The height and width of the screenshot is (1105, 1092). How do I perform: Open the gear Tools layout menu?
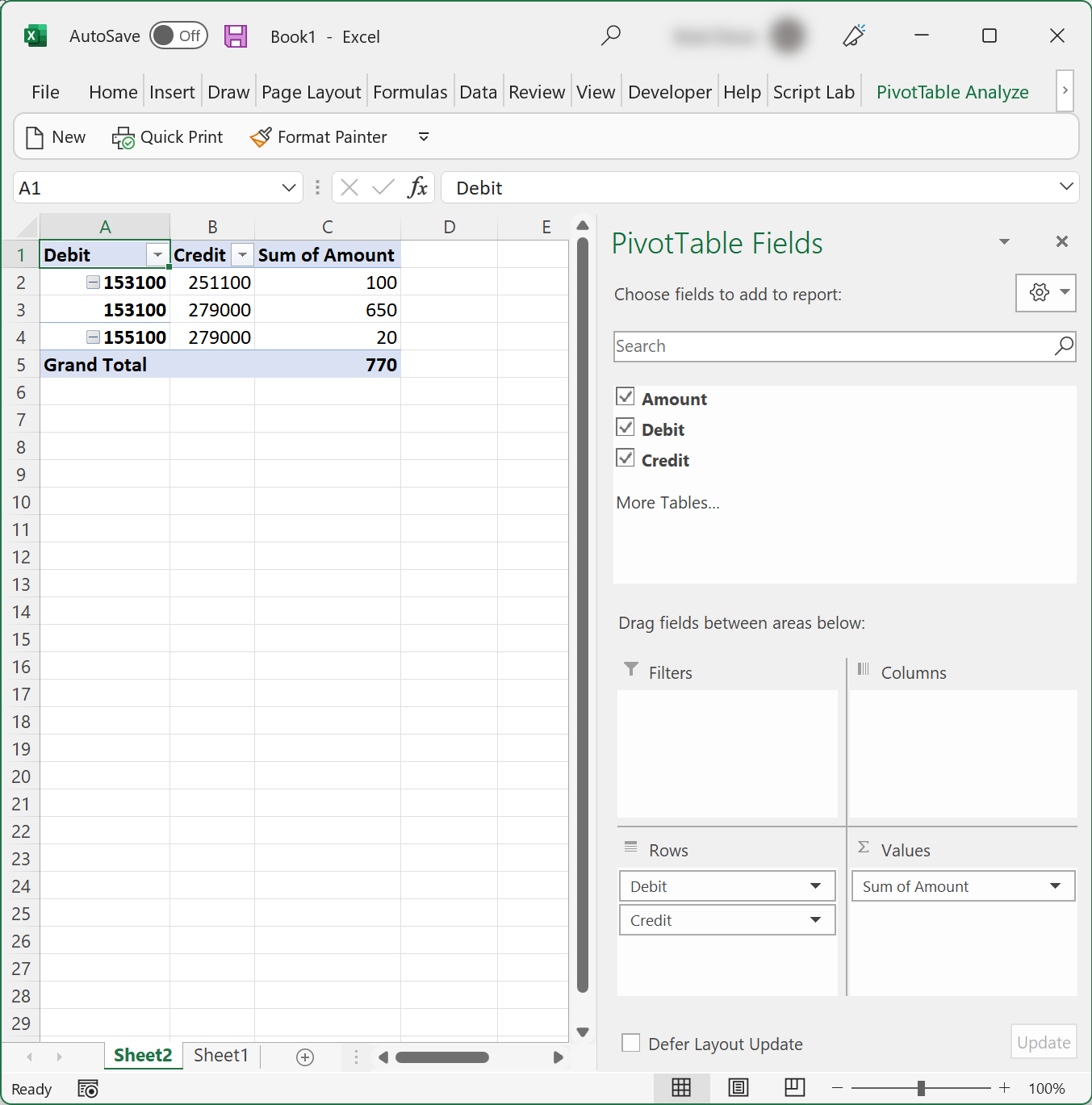pos(1046,292)
